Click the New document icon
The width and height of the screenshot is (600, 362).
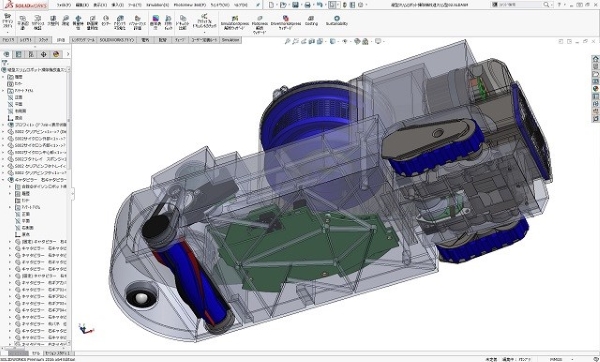[x=271, y=5]
